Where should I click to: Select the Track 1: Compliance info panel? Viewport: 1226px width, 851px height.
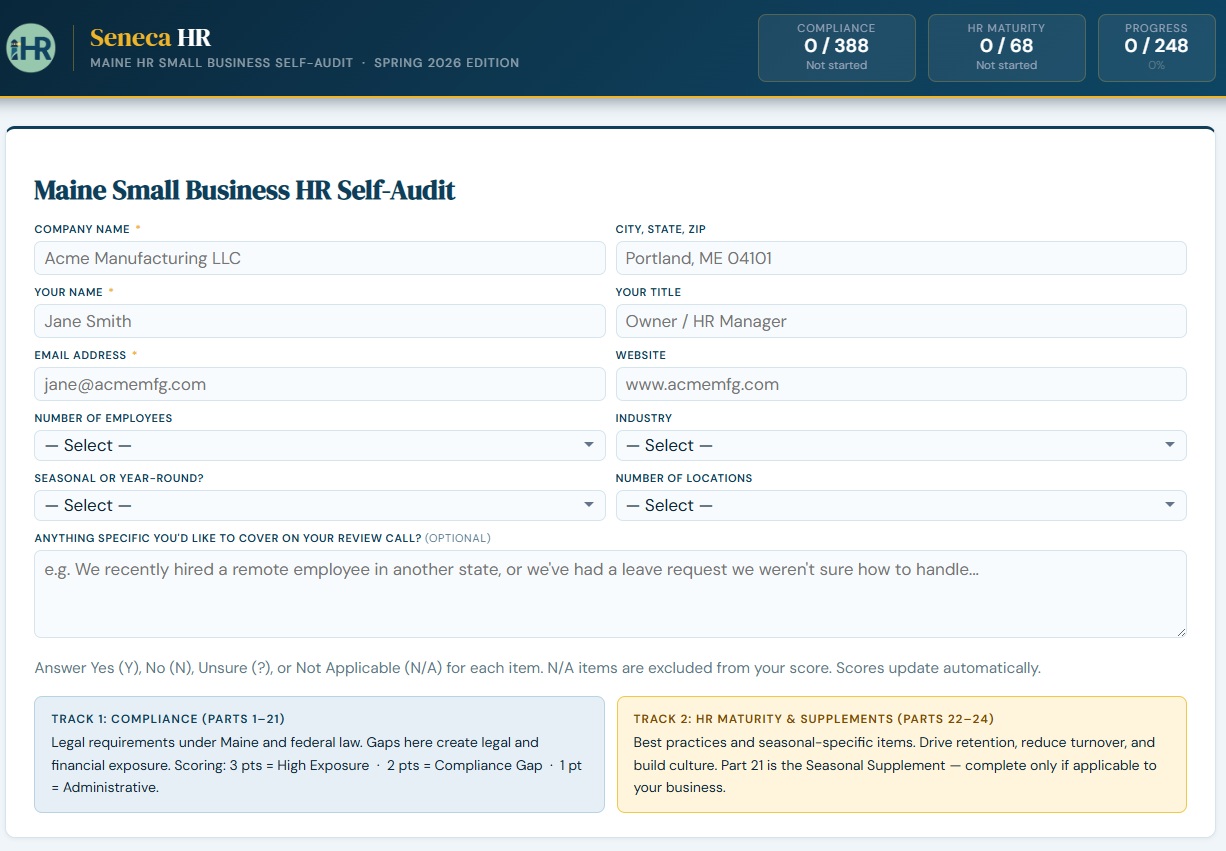click(x=319, y=754)
